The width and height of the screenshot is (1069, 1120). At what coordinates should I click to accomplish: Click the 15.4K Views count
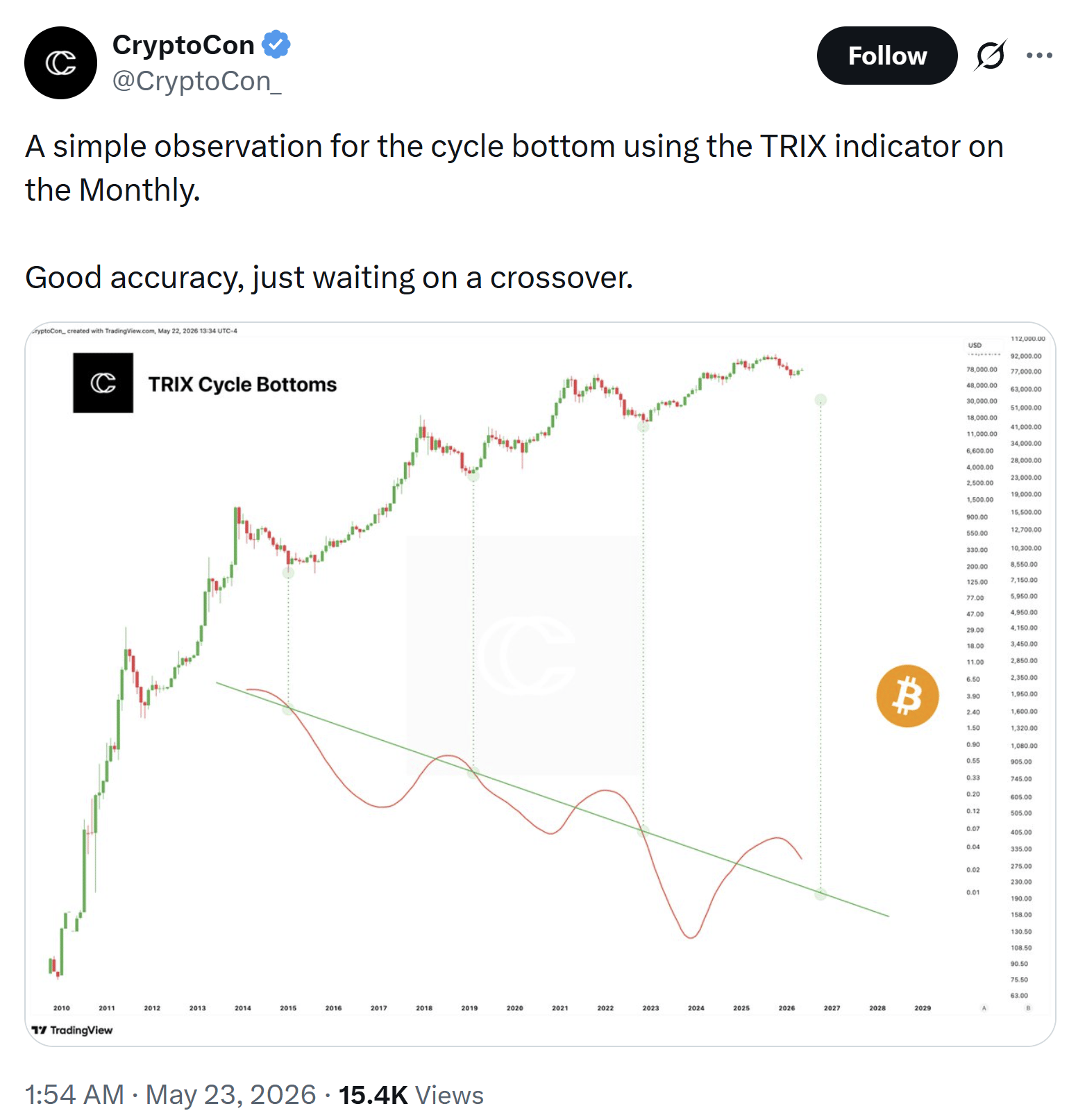click(x=411, y=1094)
